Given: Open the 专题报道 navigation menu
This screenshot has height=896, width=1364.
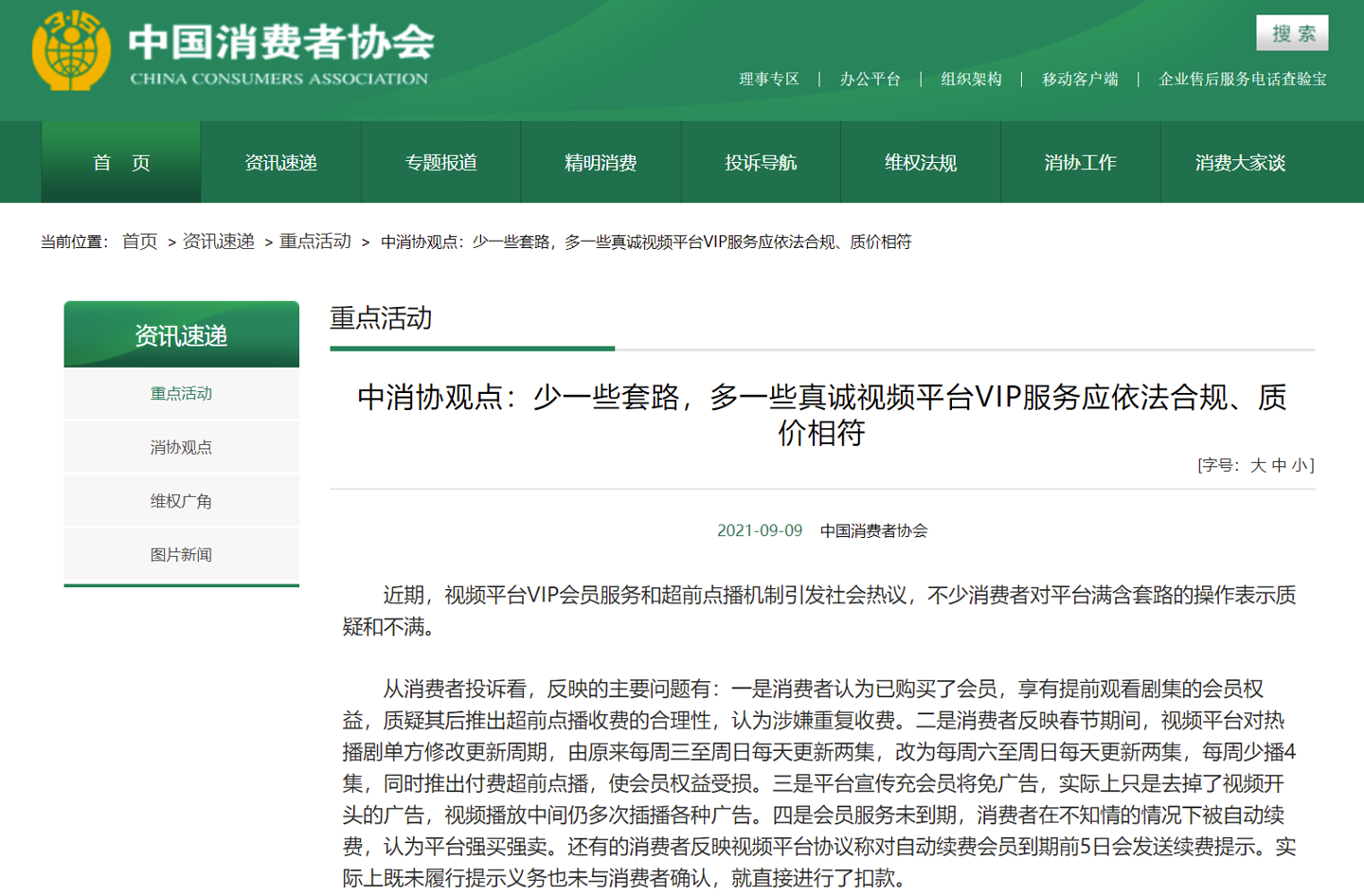Looking at the screenshot, I should click(440, 163).
